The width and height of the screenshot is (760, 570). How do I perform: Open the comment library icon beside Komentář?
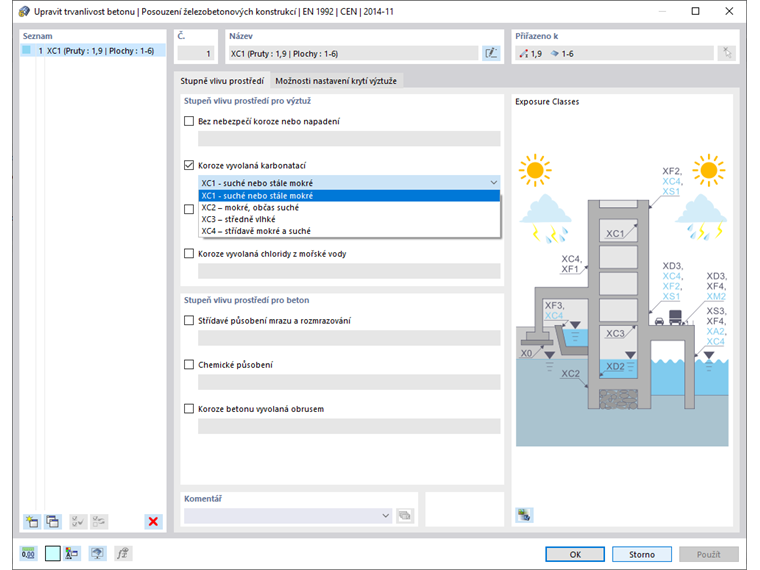405,516
